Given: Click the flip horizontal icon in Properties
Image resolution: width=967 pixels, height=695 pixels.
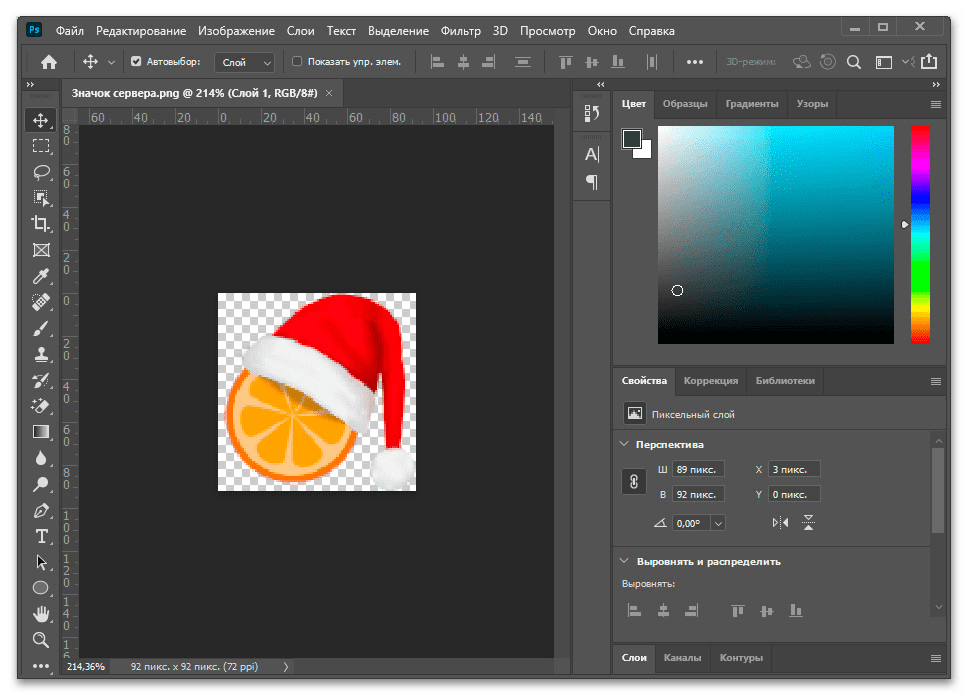Looking at the screenshot, I should [780, 522].
